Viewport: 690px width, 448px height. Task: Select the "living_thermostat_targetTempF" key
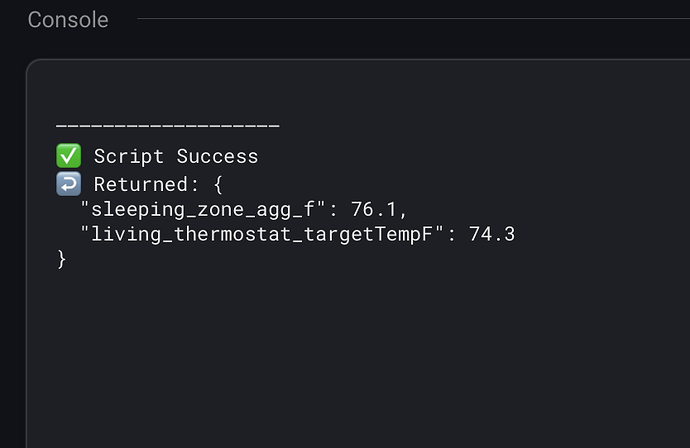(x=261, y=234)
